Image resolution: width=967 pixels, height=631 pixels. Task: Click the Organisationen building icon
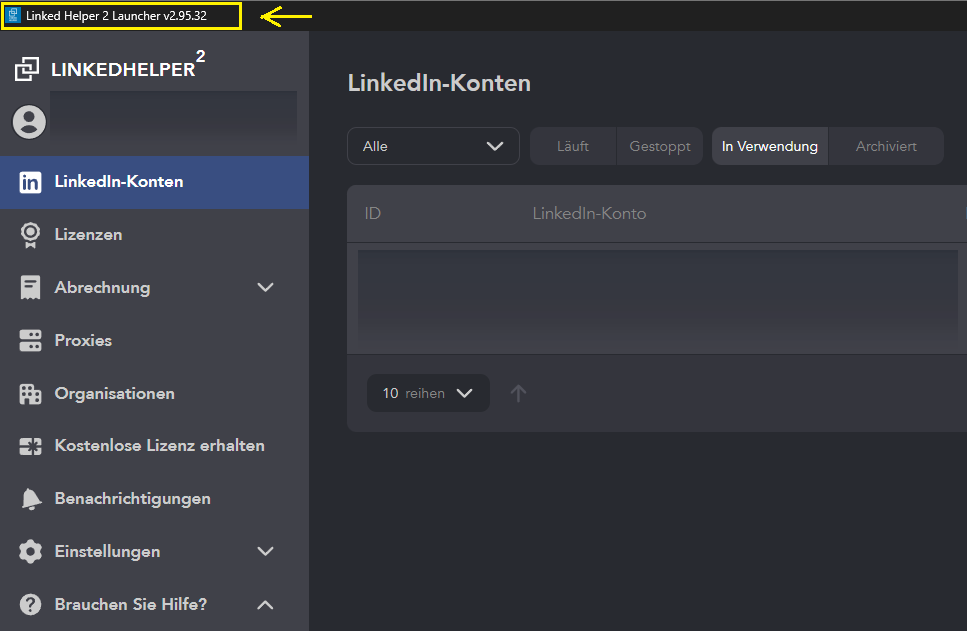pos(31,394)
